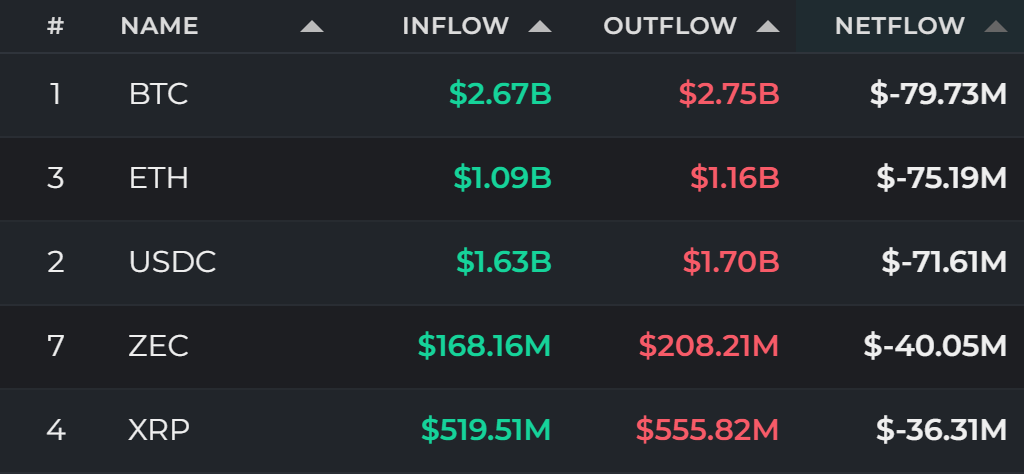Open the XRP row
Viewport: 1024px width, 474px height.
(512, 431)
